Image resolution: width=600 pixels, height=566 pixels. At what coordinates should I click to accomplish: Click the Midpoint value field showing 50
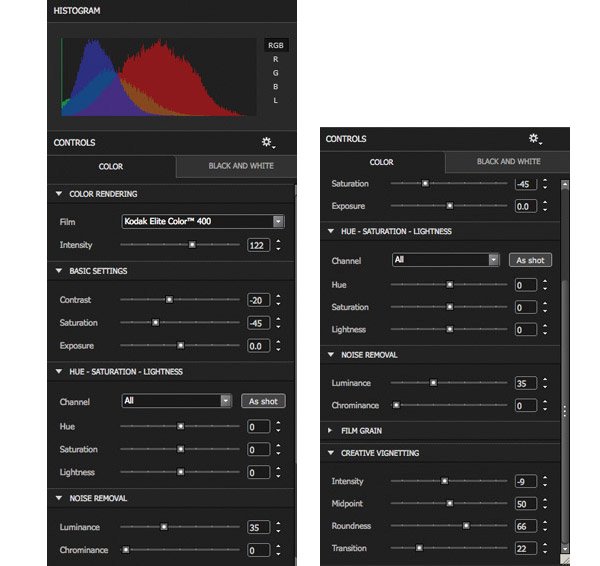point(526,504)
